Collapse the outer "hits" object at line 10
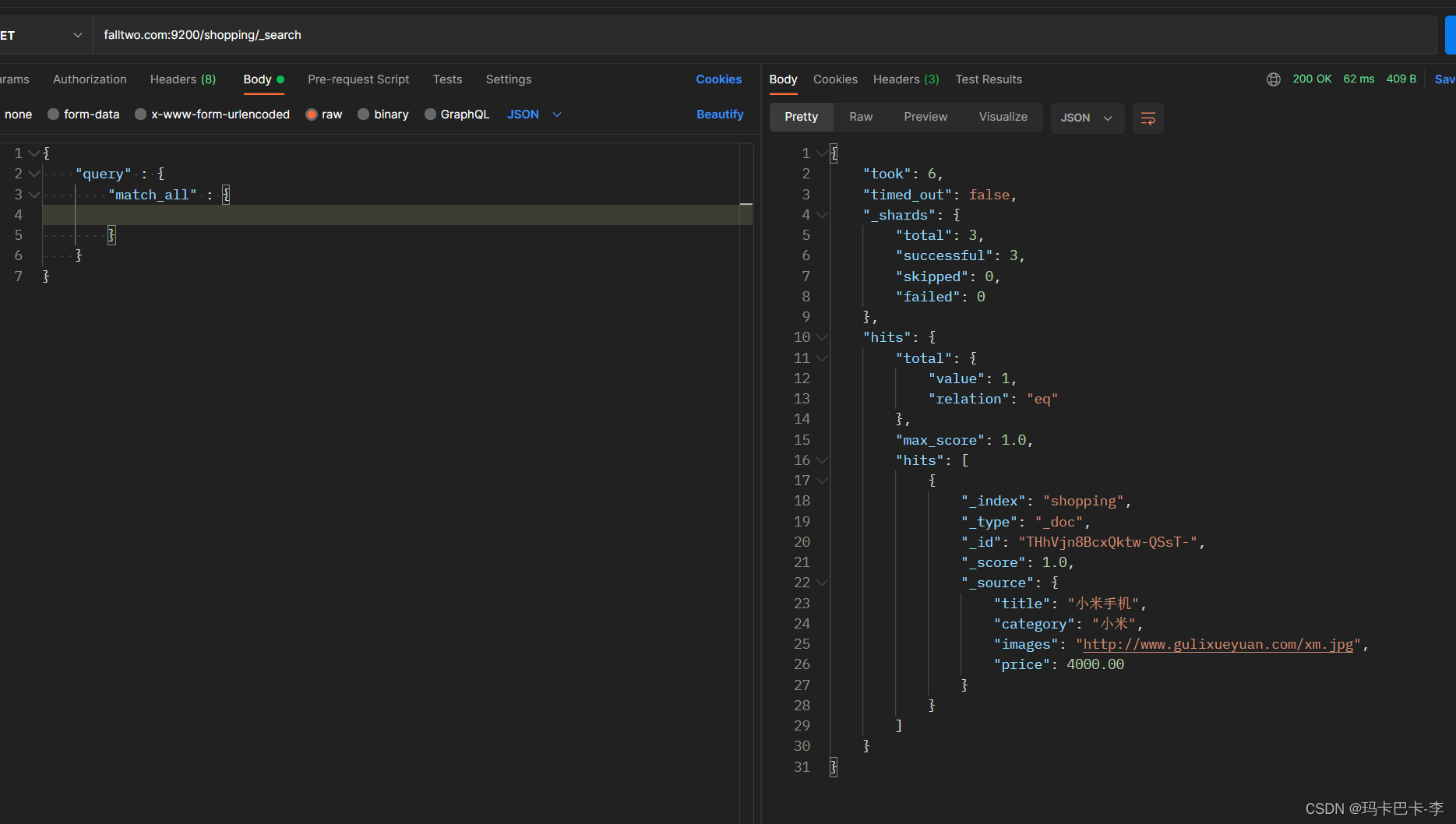The width and height of the screenshot is (1456, 824). tap(822, 337)
